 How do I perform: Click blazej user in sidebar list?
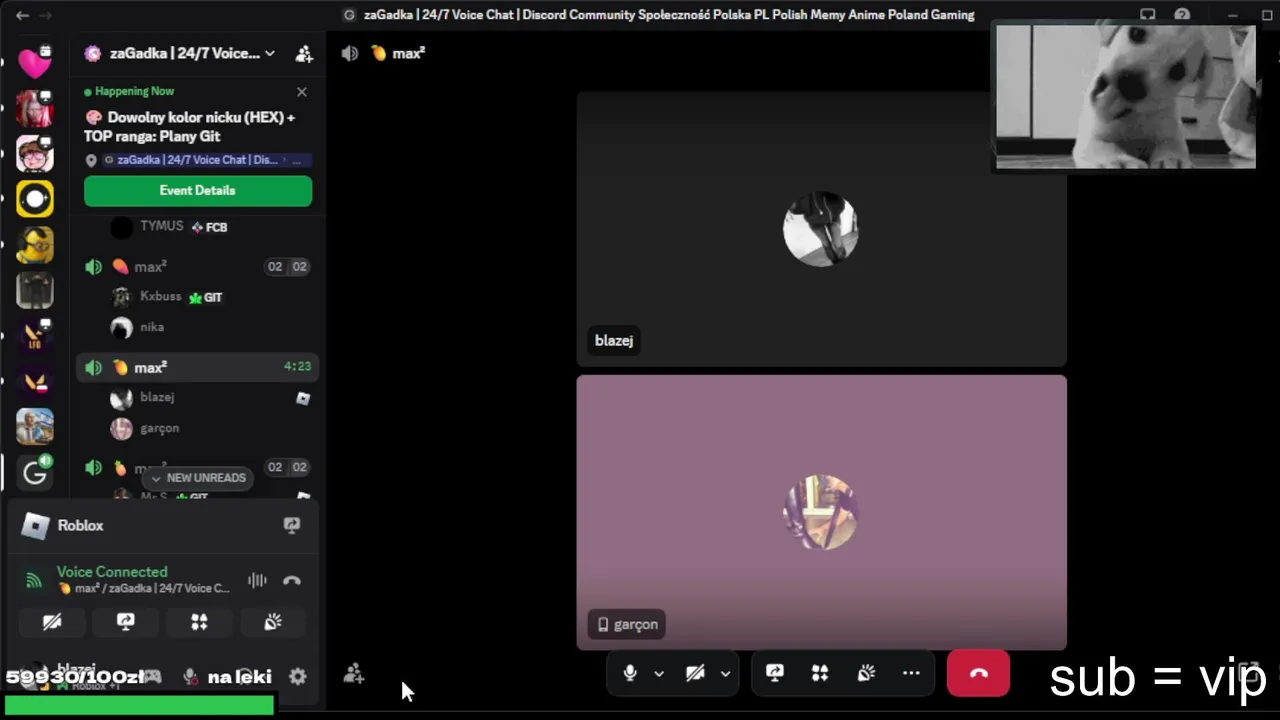pyautogui.click(x=157, y=397)
